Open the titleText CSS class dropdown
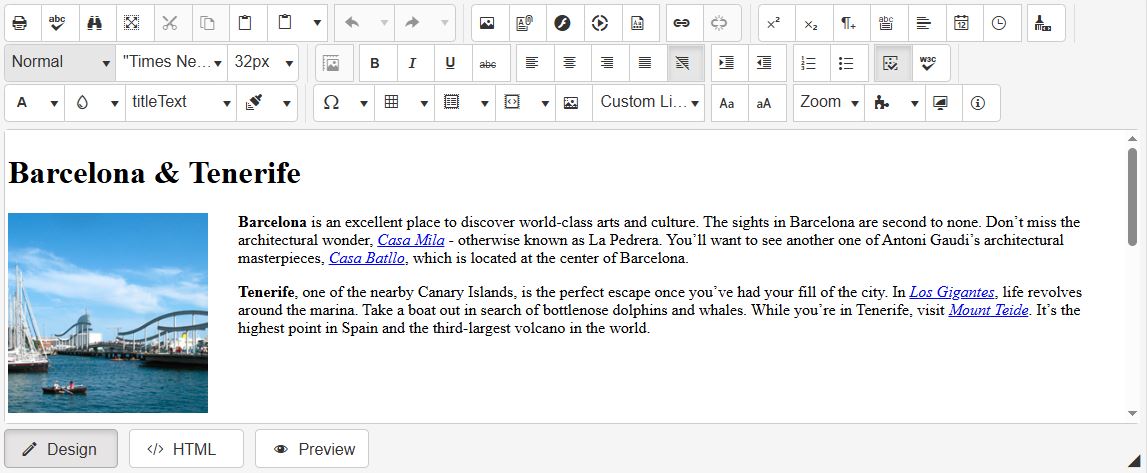Screen dimensions: 1147x473 click(x=181, y=103)
